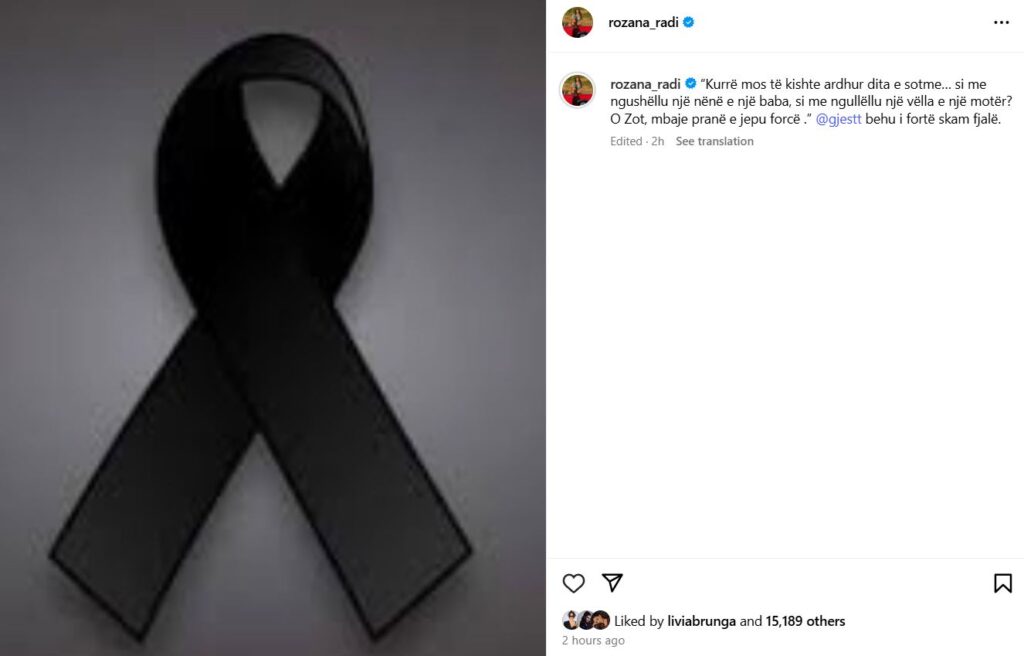The height and width of the screenshot is (656, 1024).
Task: Like the post with the heart icon
Action: coord(573,583)
